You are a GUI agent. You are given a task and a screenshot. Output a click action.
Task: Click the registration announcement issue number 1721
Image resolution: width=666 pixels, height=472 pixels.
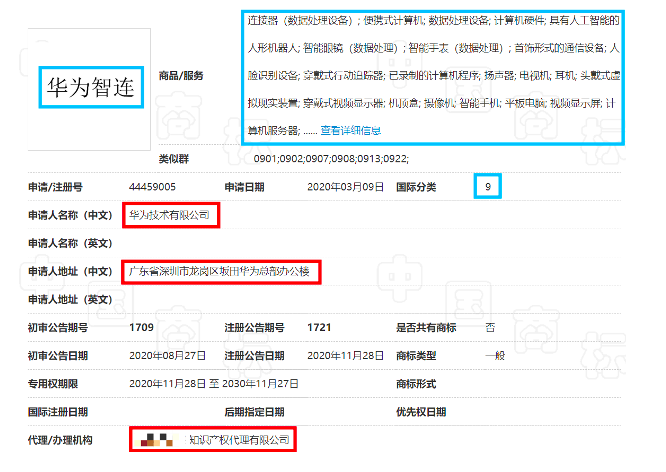(319, 328)
